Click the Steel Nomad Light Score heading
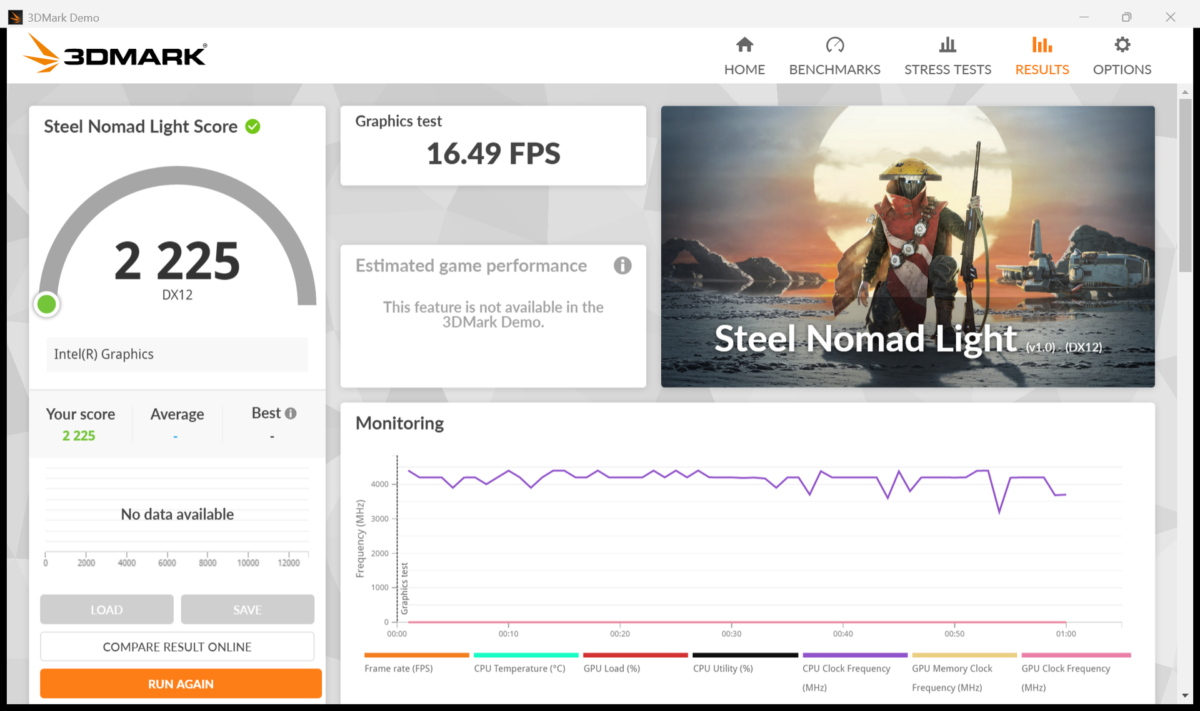Screen dimensions: 1200x711 (x=141, y=126)
